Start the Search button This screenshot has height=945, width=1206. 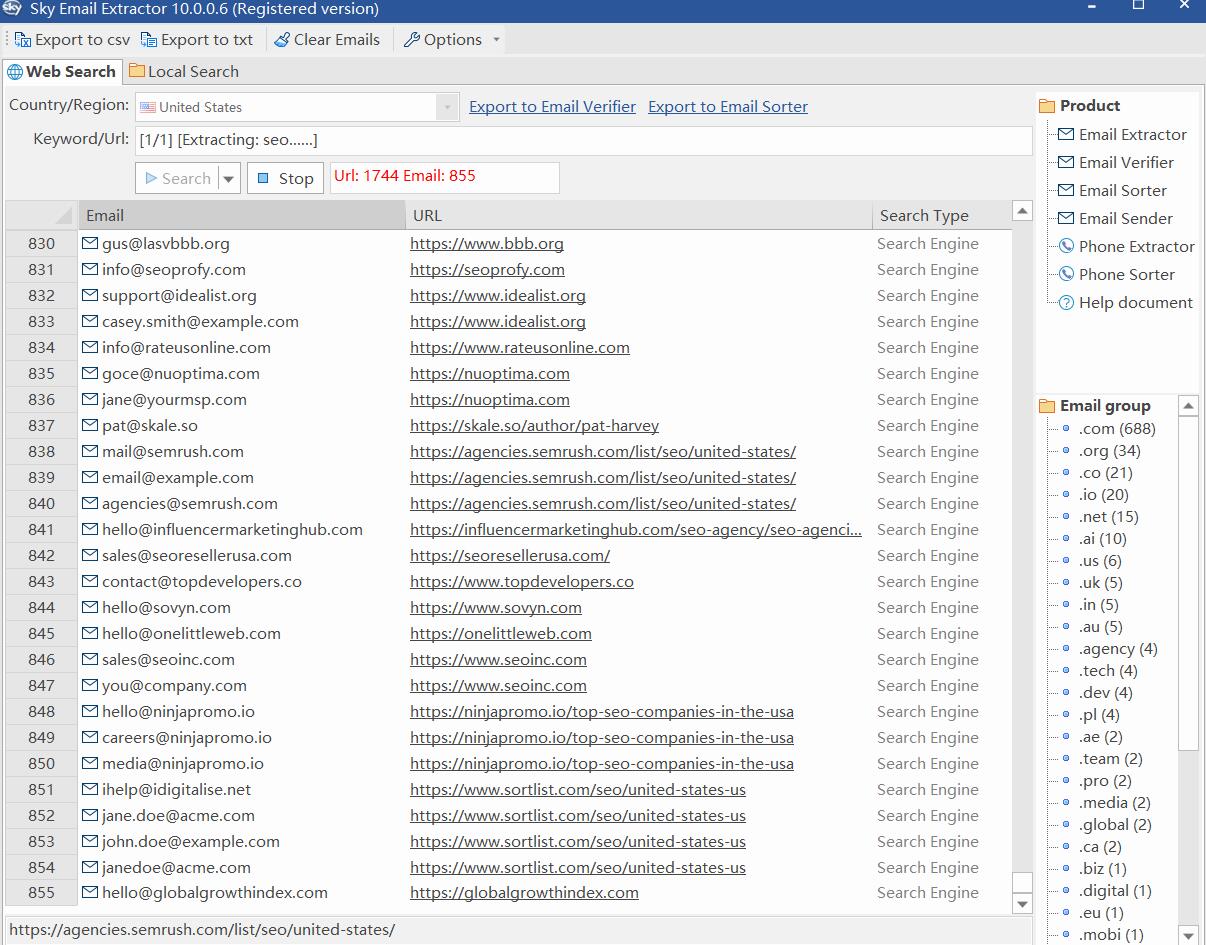(177, 179)
